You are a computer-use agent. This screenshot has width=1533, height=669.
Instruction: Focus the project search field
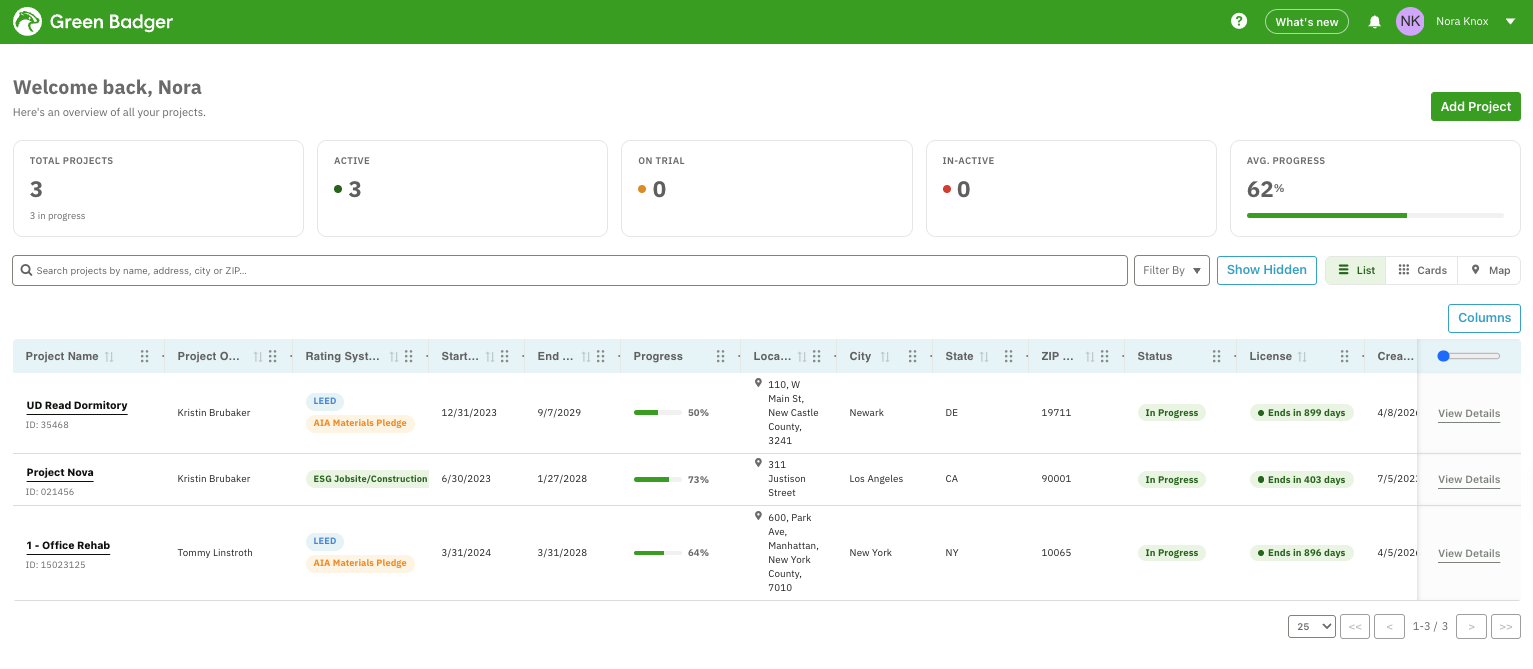[x=570, y=270]
